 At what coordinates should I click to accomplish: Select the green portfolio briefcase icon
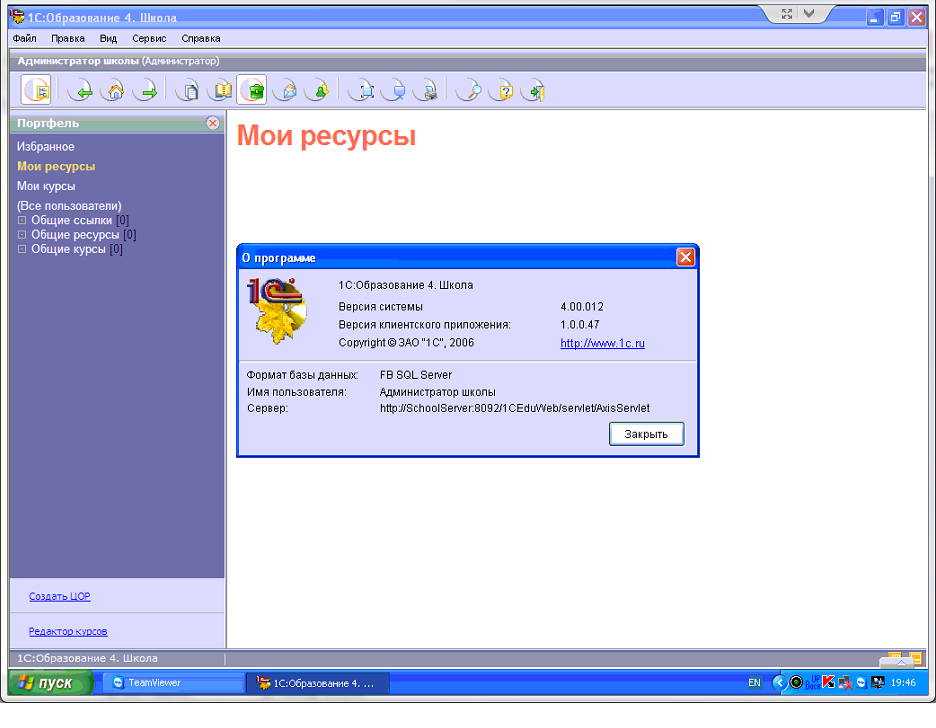click(x=252, y=90)
